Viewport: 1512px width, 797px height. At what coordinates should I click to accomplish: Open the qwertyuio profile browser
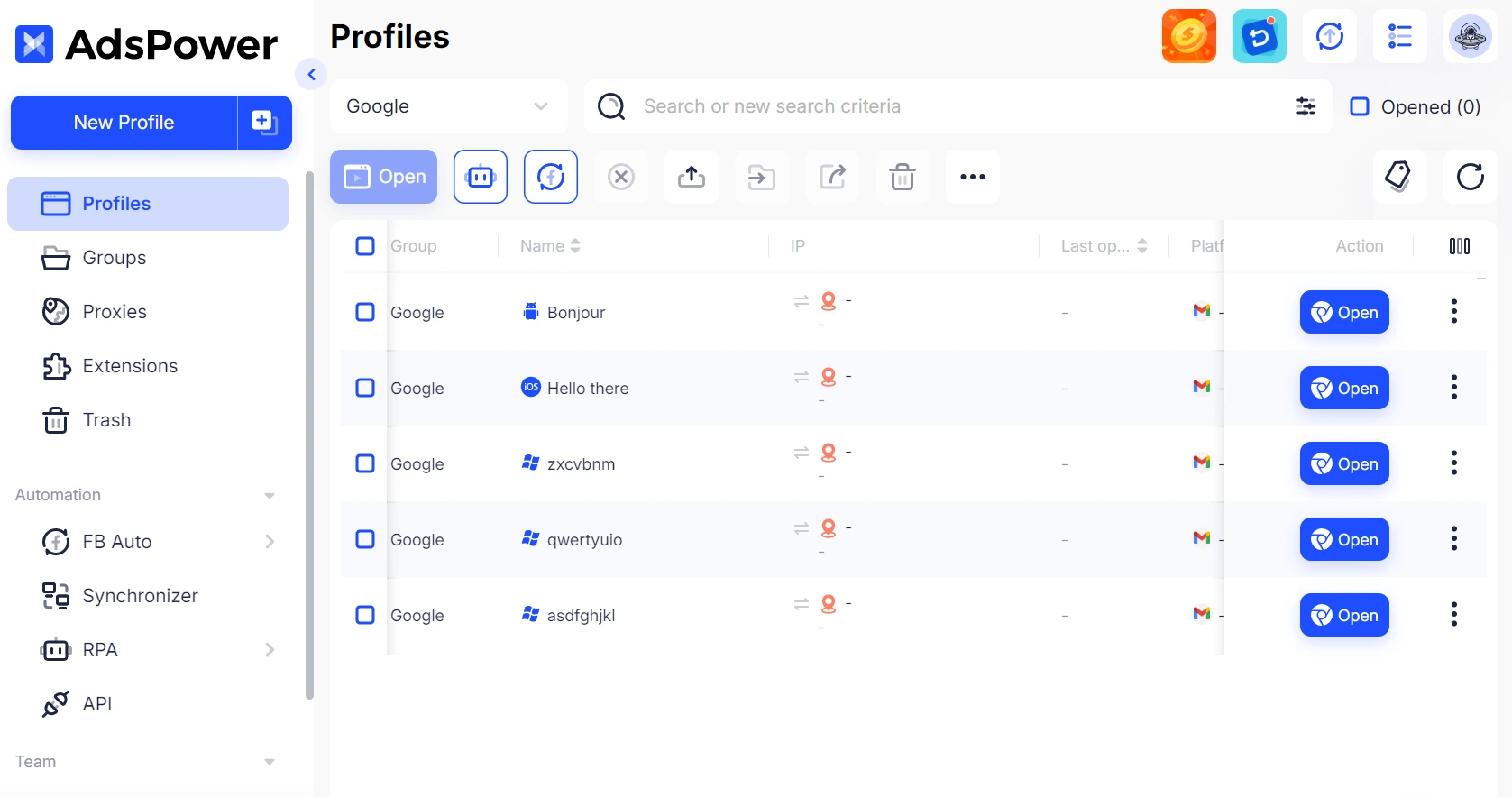pyautogui.click(x=1344, y=539)
